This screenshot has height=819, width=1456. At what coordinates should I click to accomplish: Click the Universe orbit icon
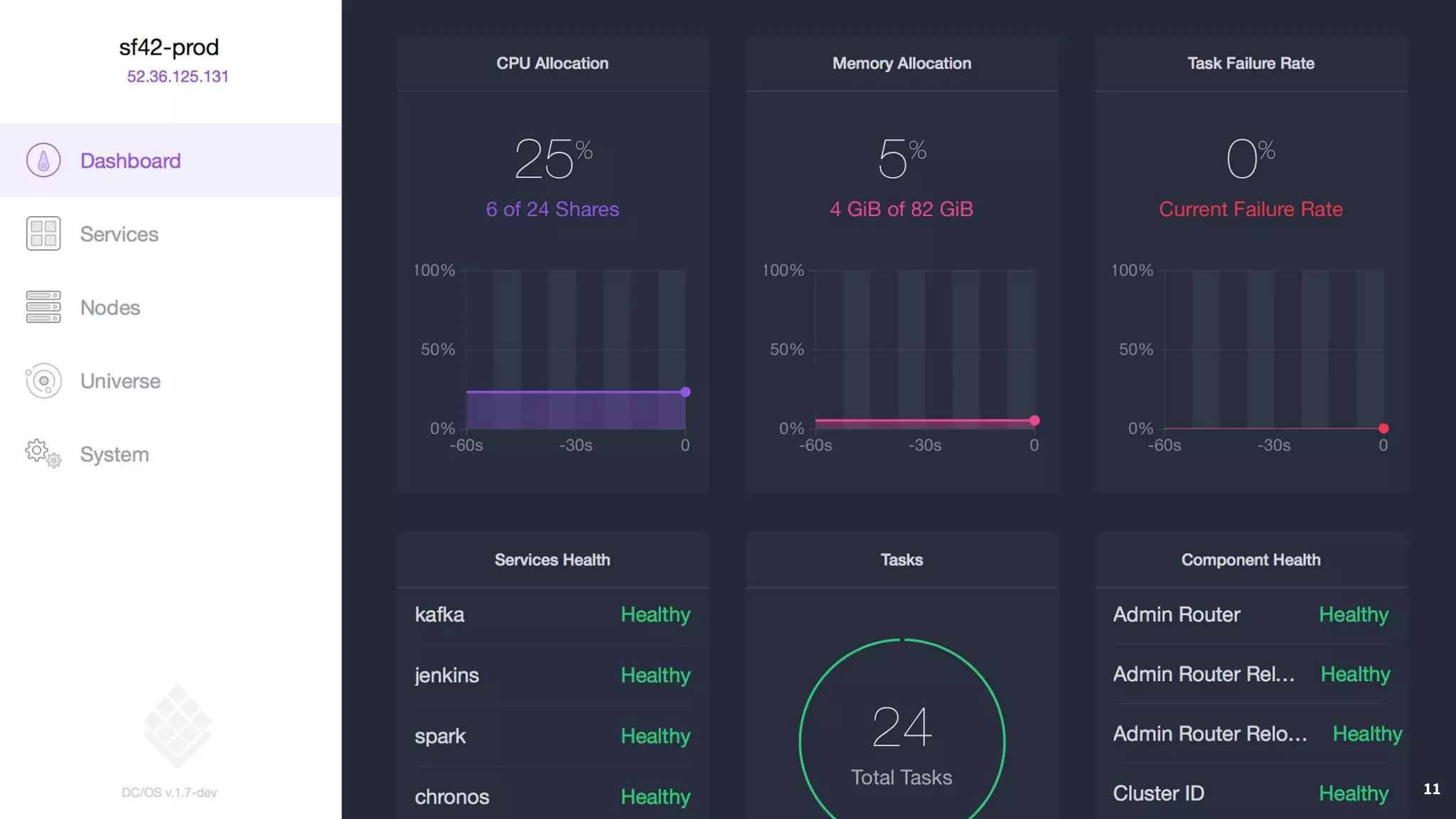(43, 381)
